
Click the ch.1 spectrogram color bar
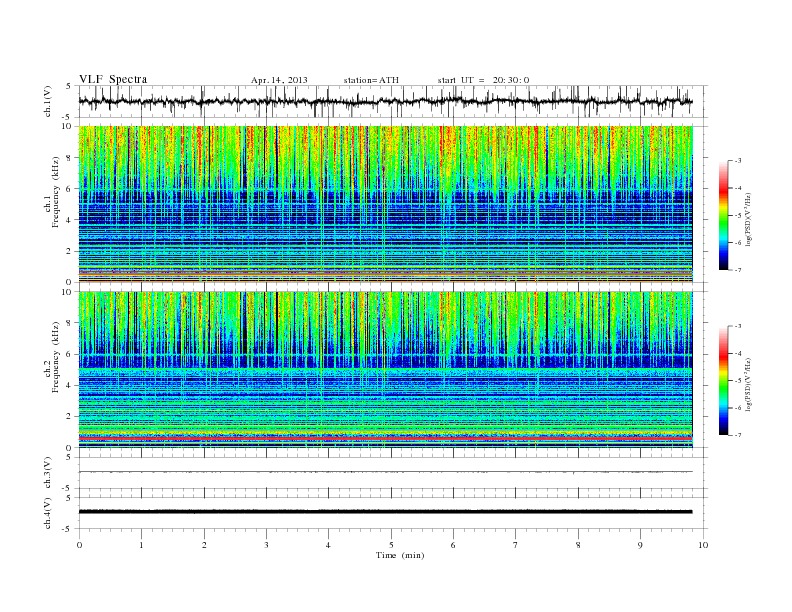[723, 215]
